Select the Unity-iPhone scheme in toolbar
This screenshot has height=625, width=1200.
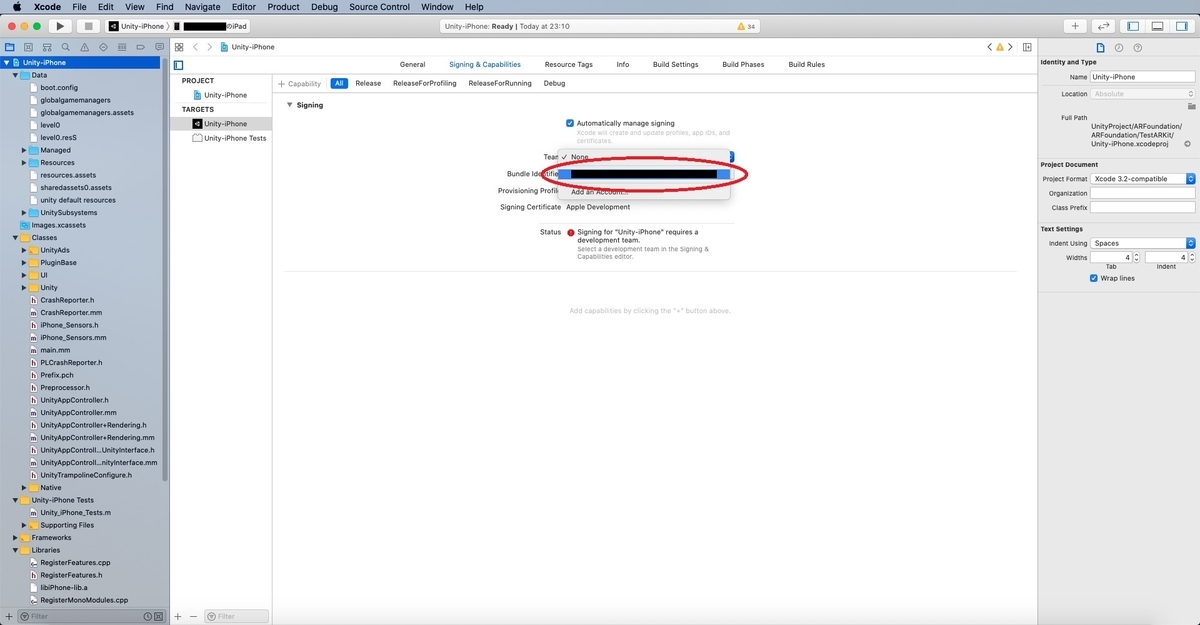[x=136, y=26]
